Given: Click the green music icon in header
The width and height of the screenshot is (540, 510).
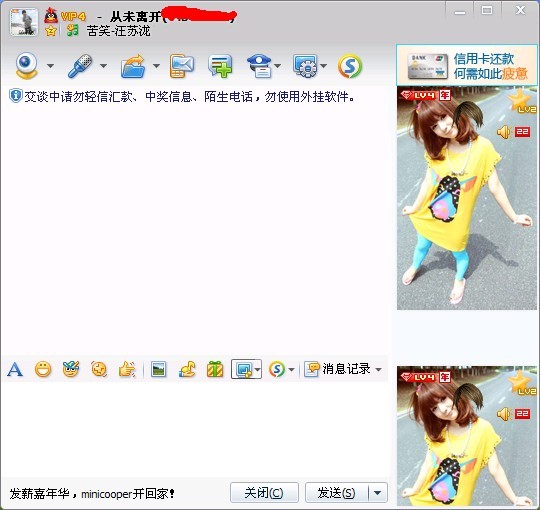Looking at the screenshot, I should [x=72, y=30].
